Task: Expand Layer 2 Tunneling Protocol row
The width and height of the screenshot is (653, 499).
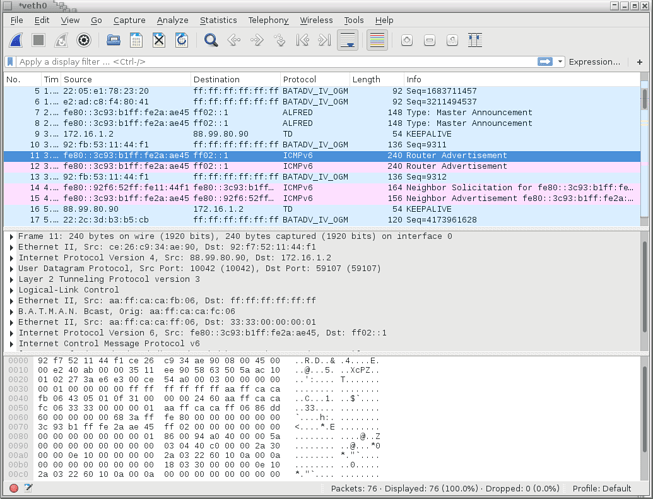Action: point(11,279)
